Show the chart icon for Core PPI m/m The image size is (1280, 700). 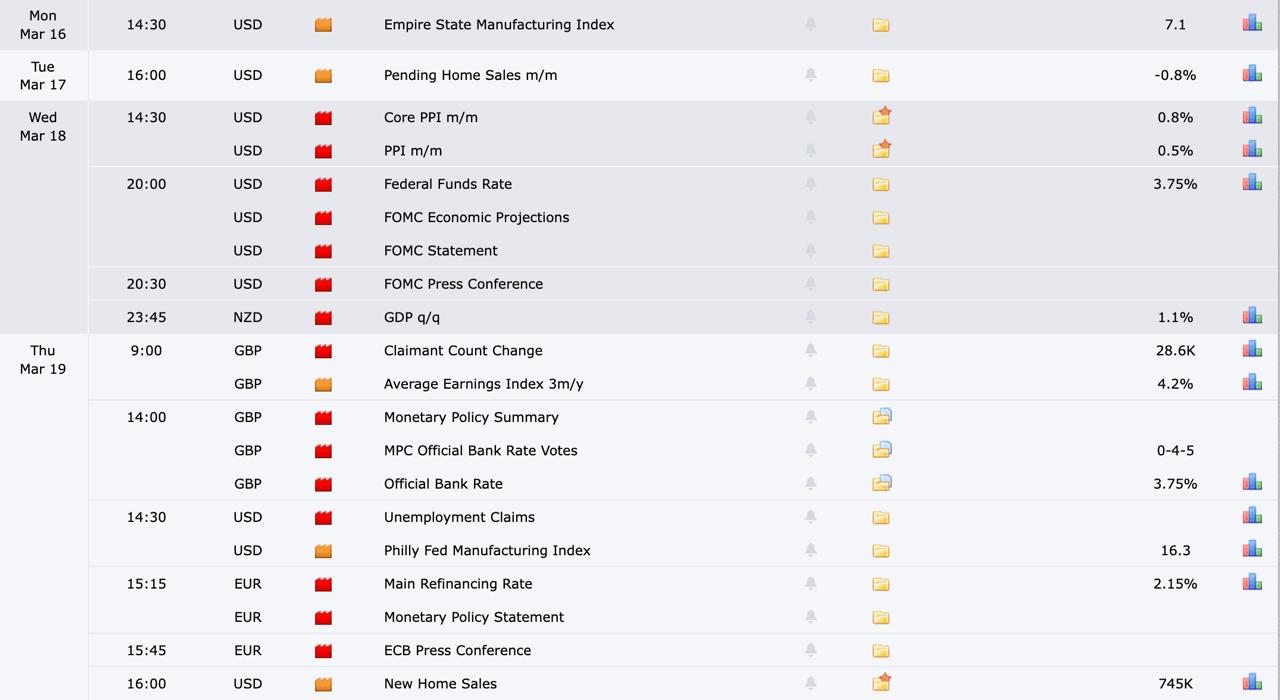click(1252, 116)
